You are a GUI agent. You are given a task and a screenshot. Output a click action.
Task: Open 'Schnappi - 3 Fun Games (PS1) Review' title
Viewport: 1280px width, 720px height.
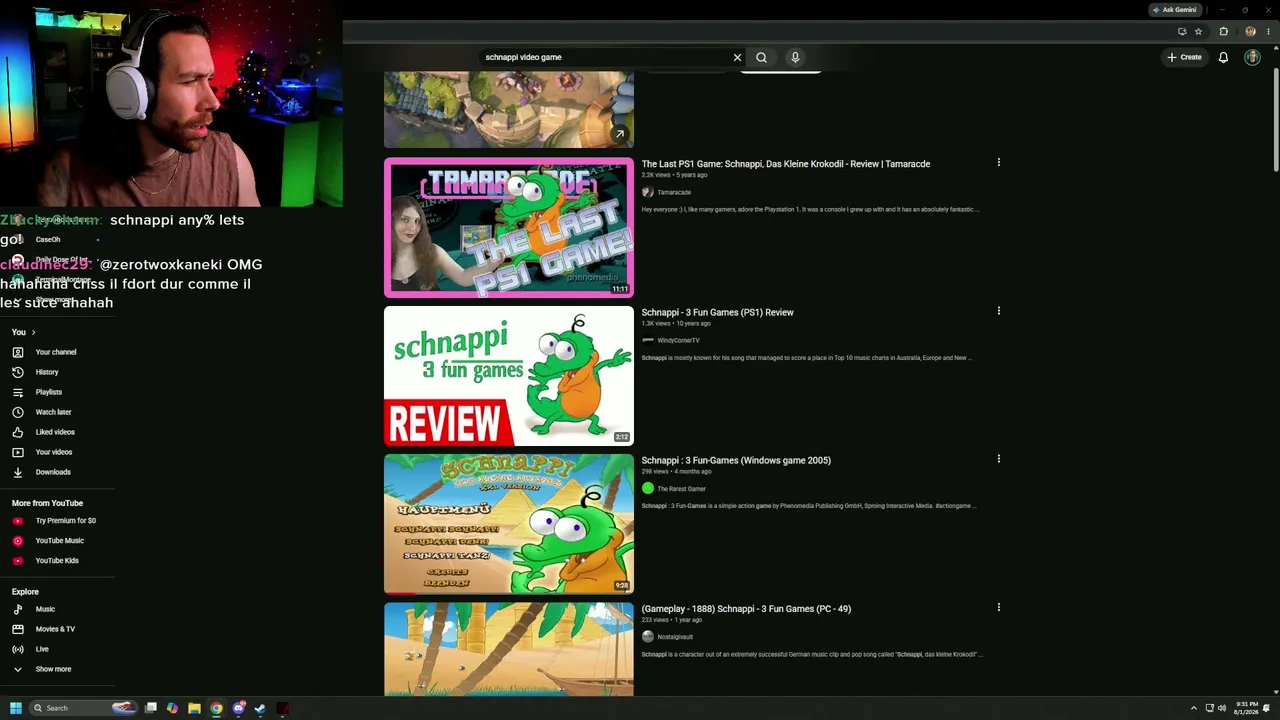pyautogui.click(x=718, y=312)
